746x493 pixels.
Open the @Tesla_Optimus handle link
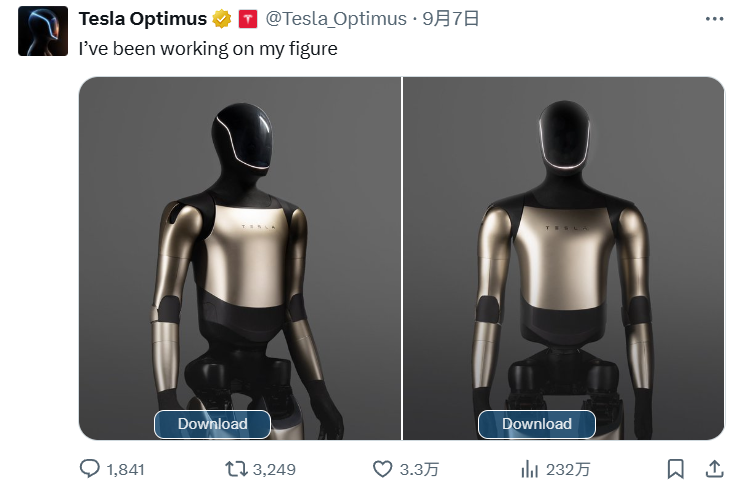tap(336, 19)
